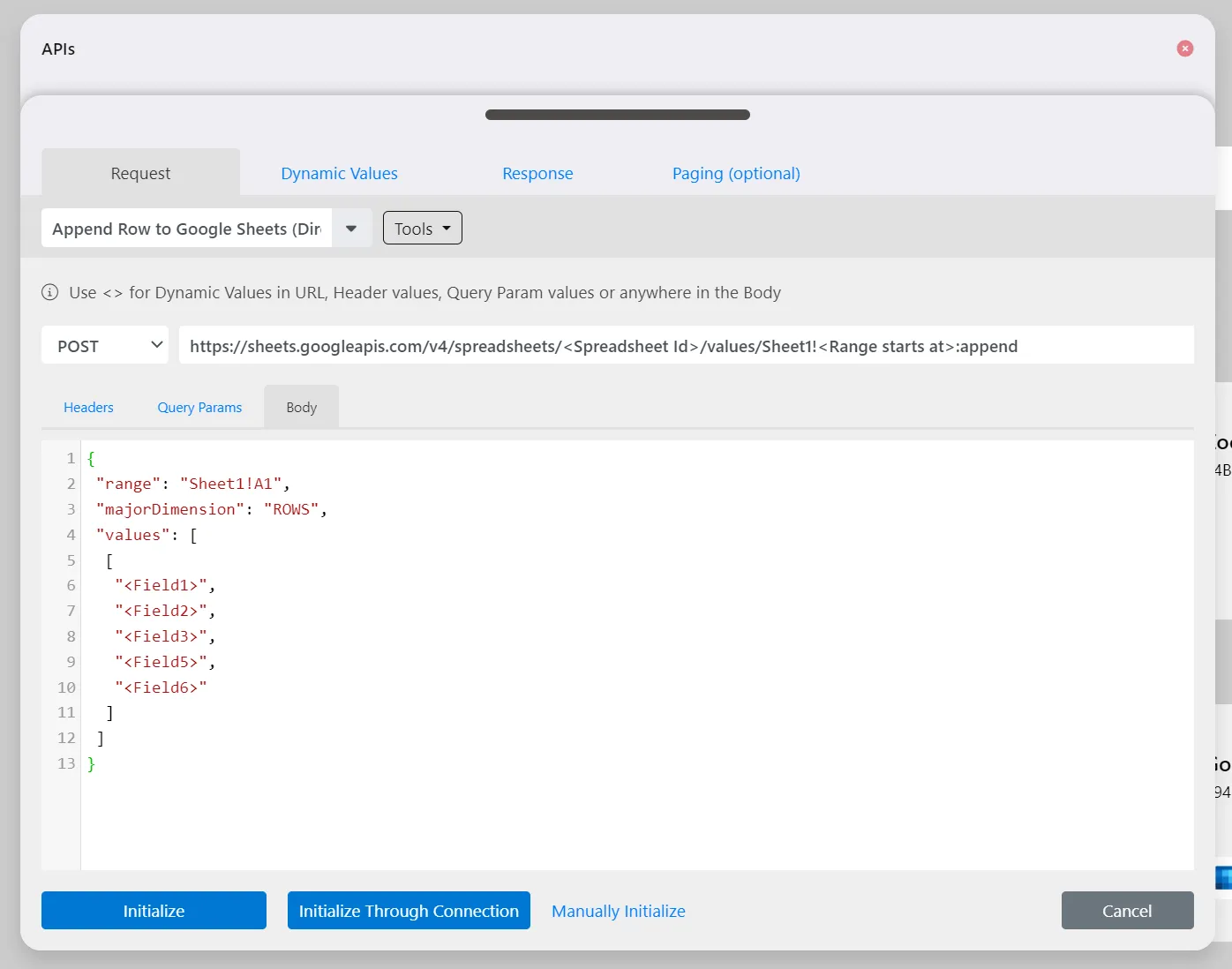Select the Body sub-tab
The height and width of the screenshot is (969, 1232).
(x=301, y=407)
